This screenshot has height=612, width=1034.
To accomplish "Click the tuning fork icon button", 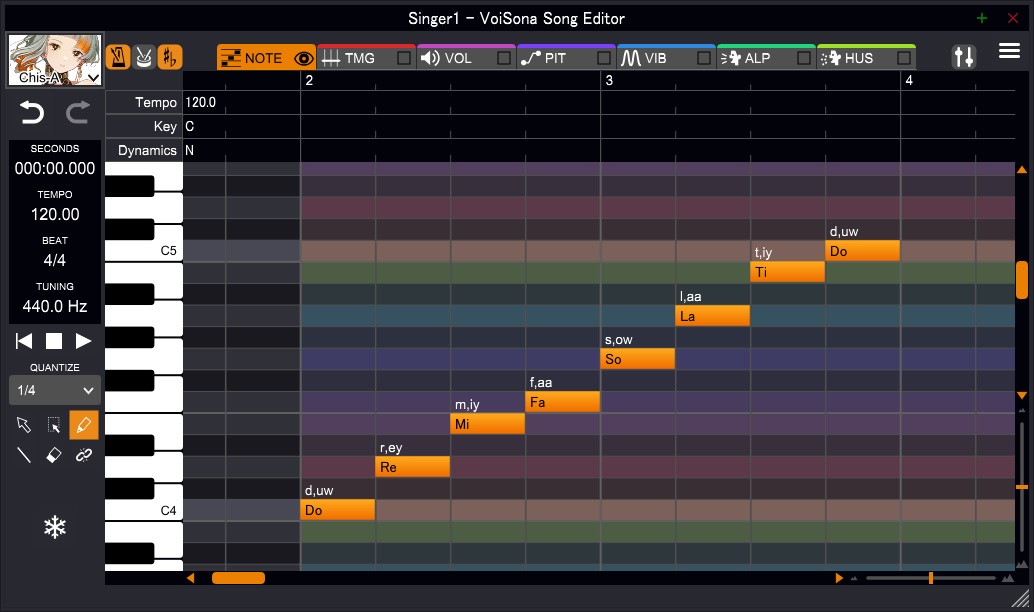I will [144, 57].
